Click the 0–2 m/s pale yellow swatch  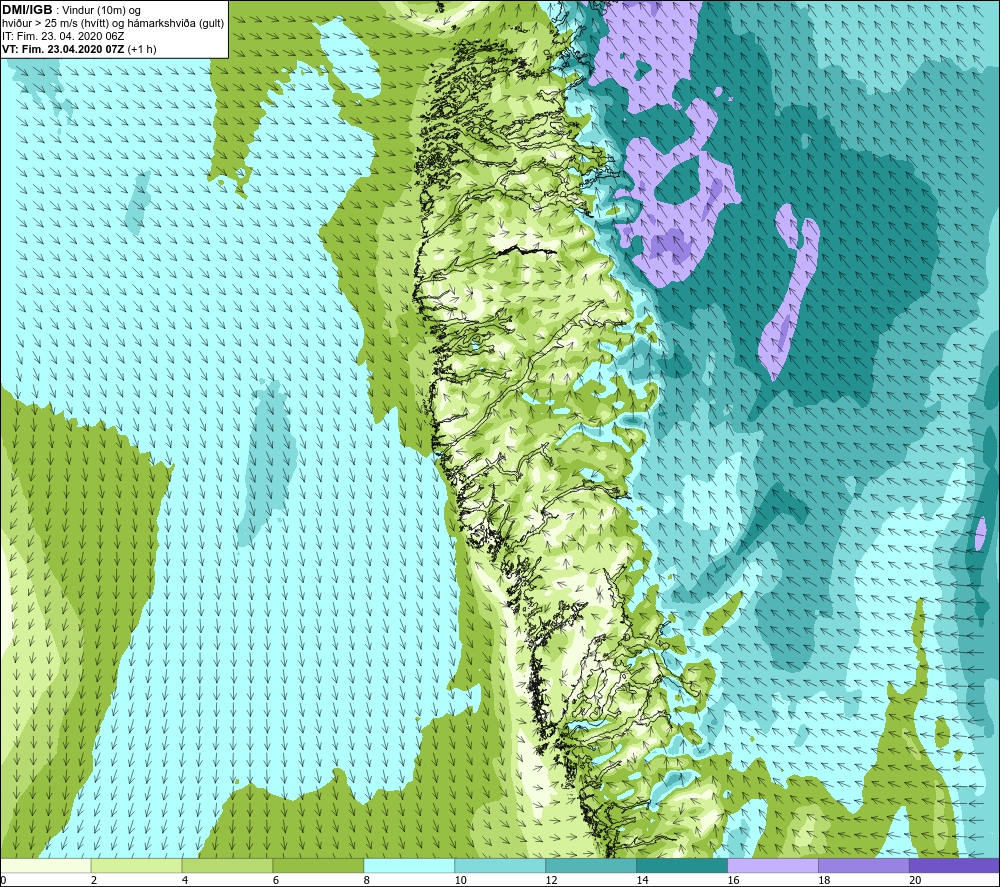(46, 865)
